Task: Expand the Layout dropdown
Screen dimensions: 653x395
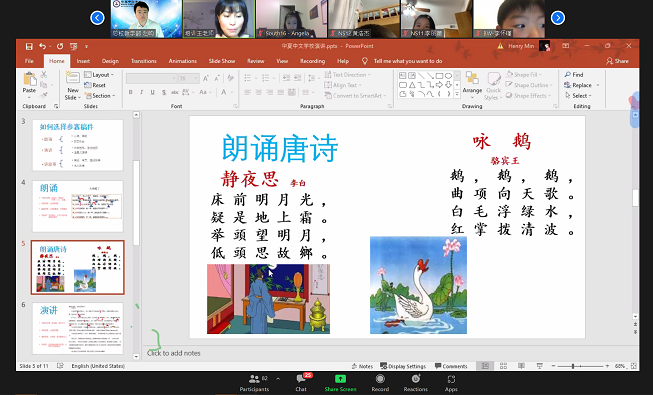Action: click(x=99, y=75)
